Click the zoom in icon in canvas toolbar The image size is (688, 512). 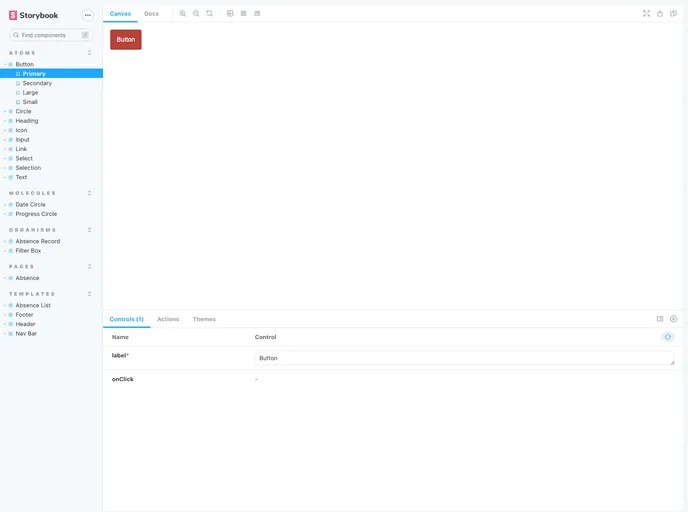click(x=183, y=13)
